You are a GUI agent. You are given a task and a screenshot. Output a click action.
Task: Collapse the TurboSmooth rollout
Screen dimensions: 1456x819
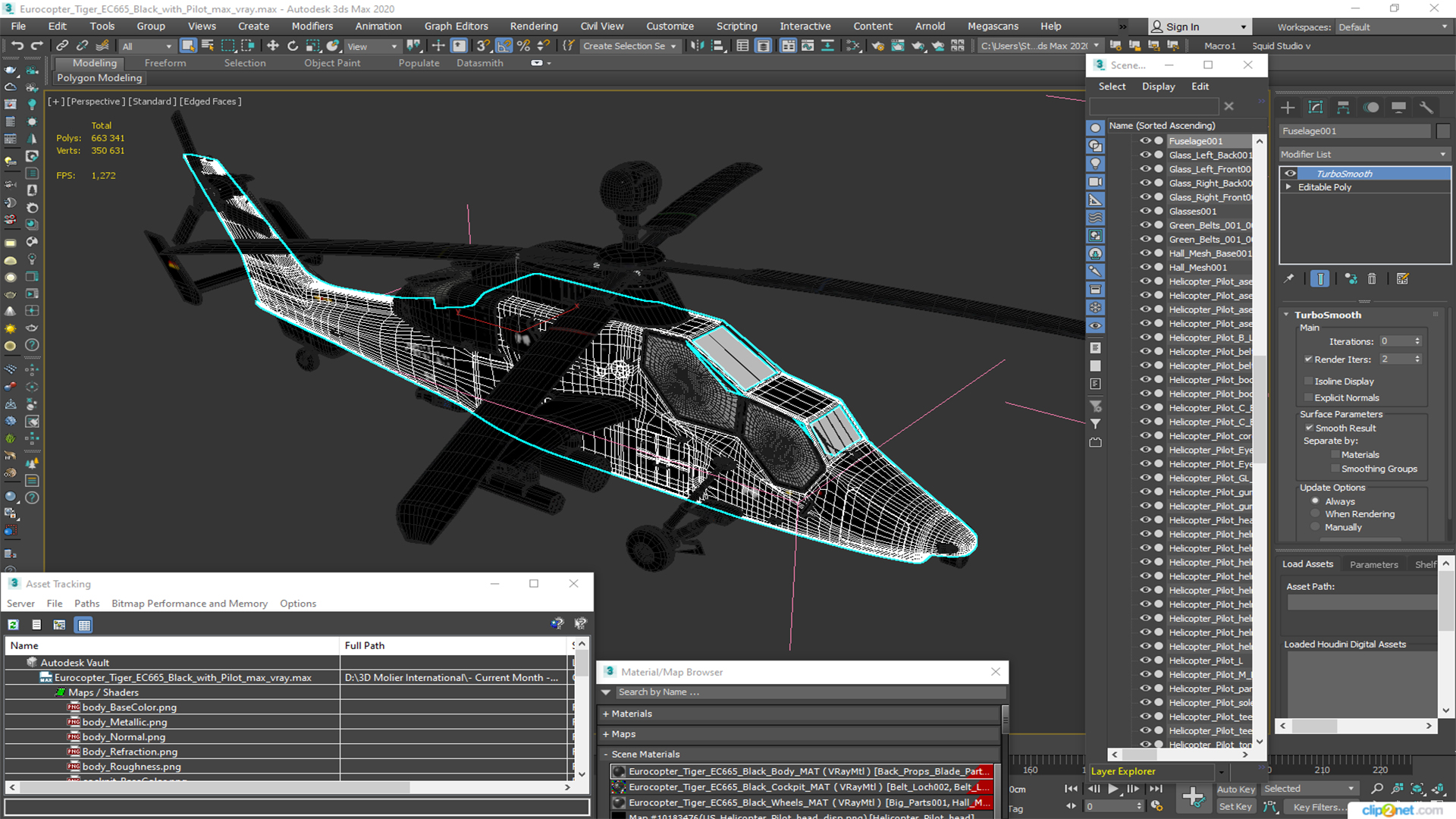pyautogui.click(x=1286, y=315)
